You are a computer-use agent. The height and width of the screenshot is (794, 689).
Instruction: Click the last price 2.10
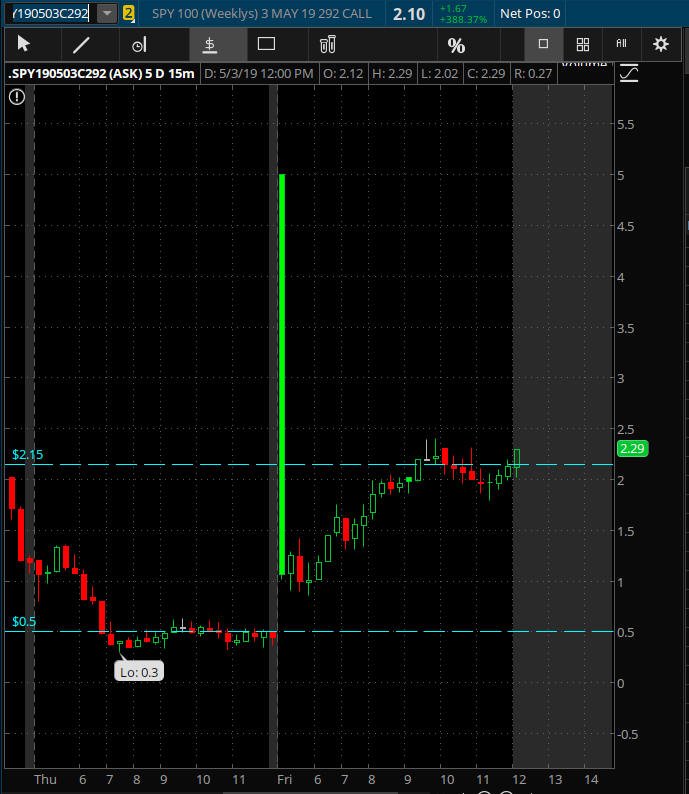coord(409,14)
